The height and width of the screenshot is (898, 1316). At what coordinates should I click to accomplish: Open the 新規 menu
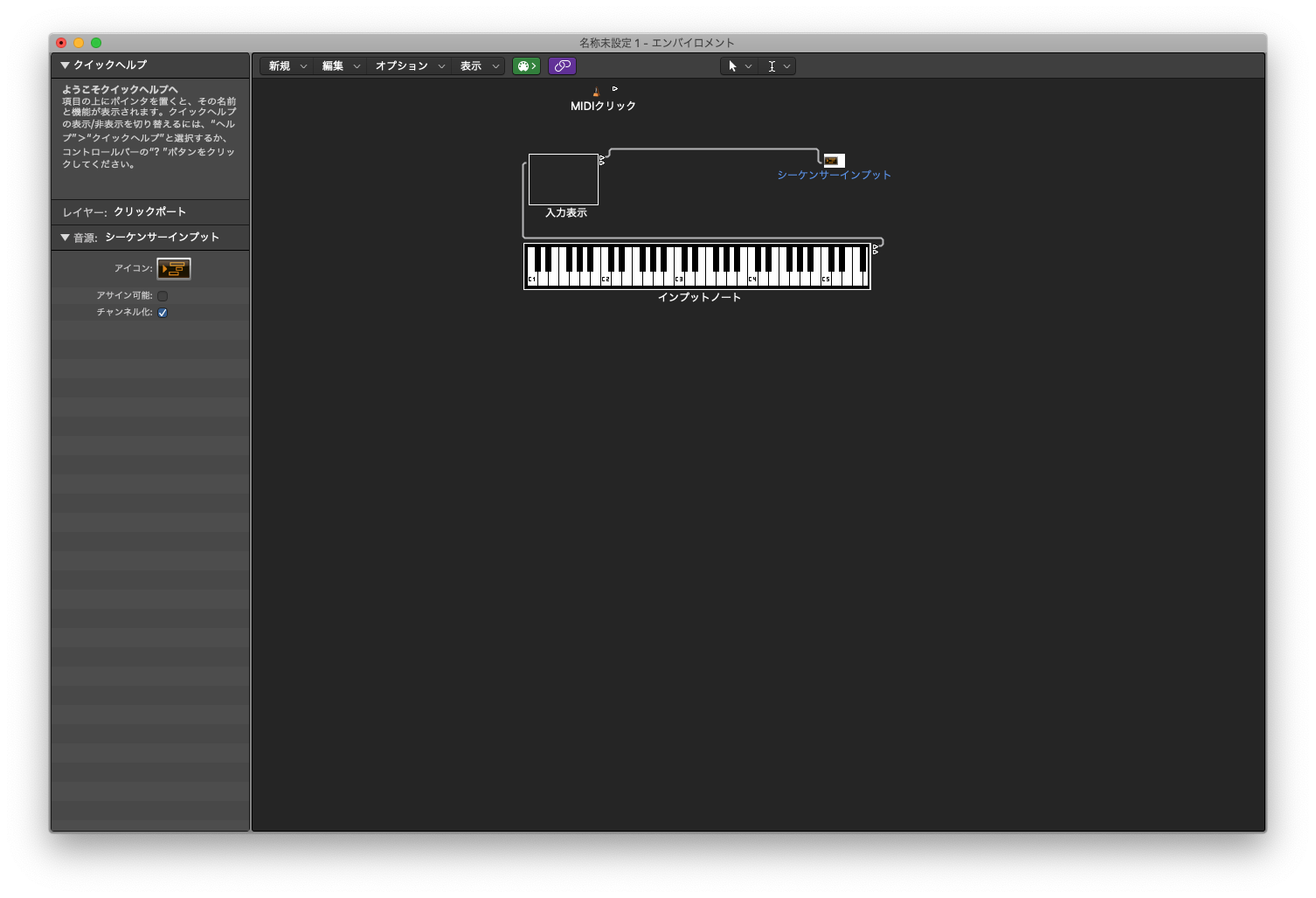(x=287, y=66)
